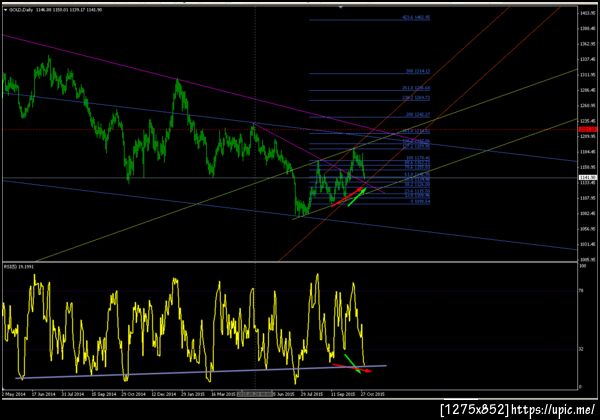Click the 27 Oct 2015 date label
600x420 pixels.
pos(372,394)
